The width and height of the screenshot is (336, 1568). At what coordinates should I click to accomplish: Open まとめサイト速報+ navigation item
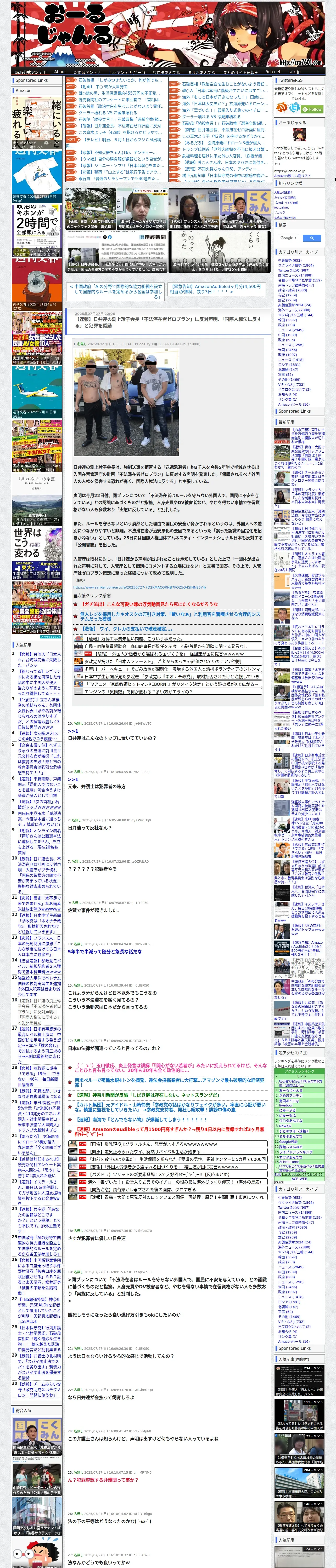[241, 72]
